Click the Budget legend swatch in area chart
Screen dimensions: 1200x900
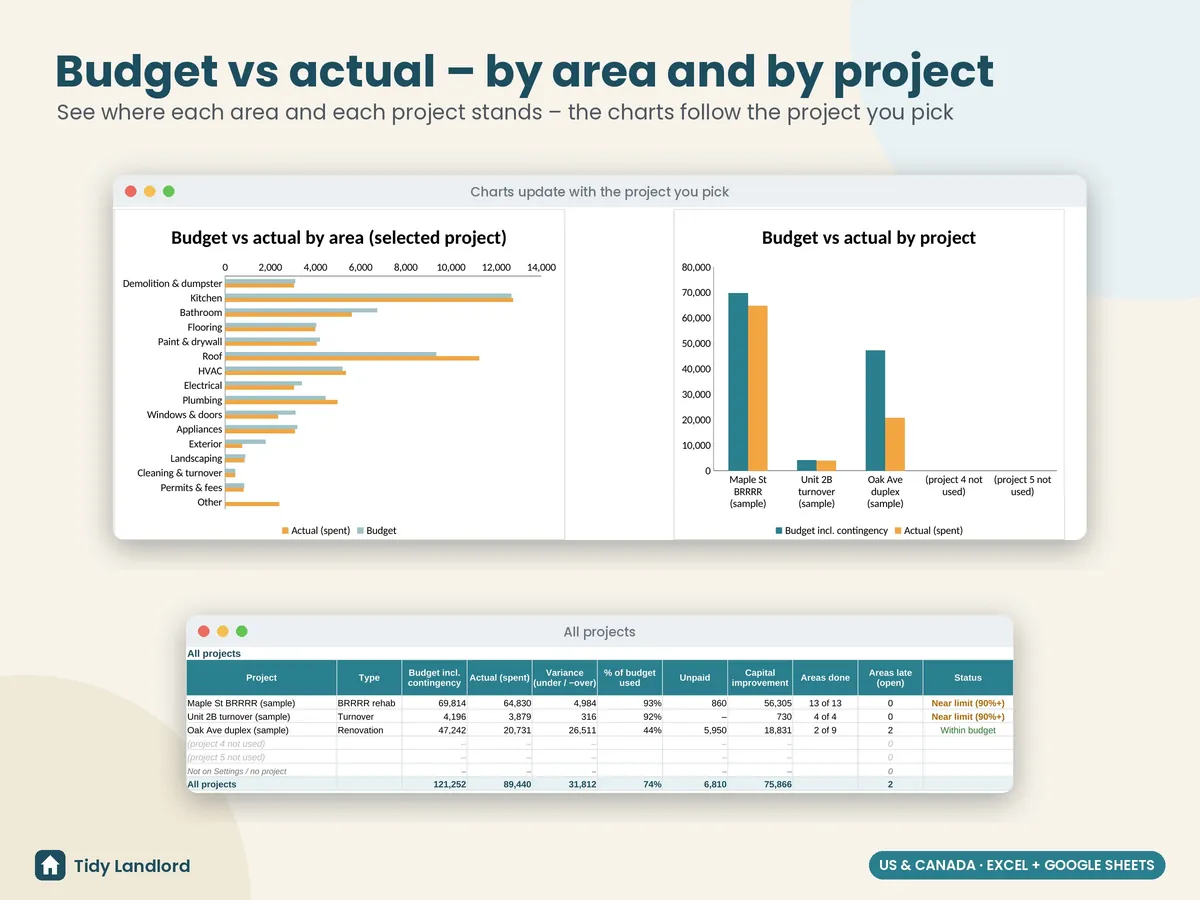(361, 530)
